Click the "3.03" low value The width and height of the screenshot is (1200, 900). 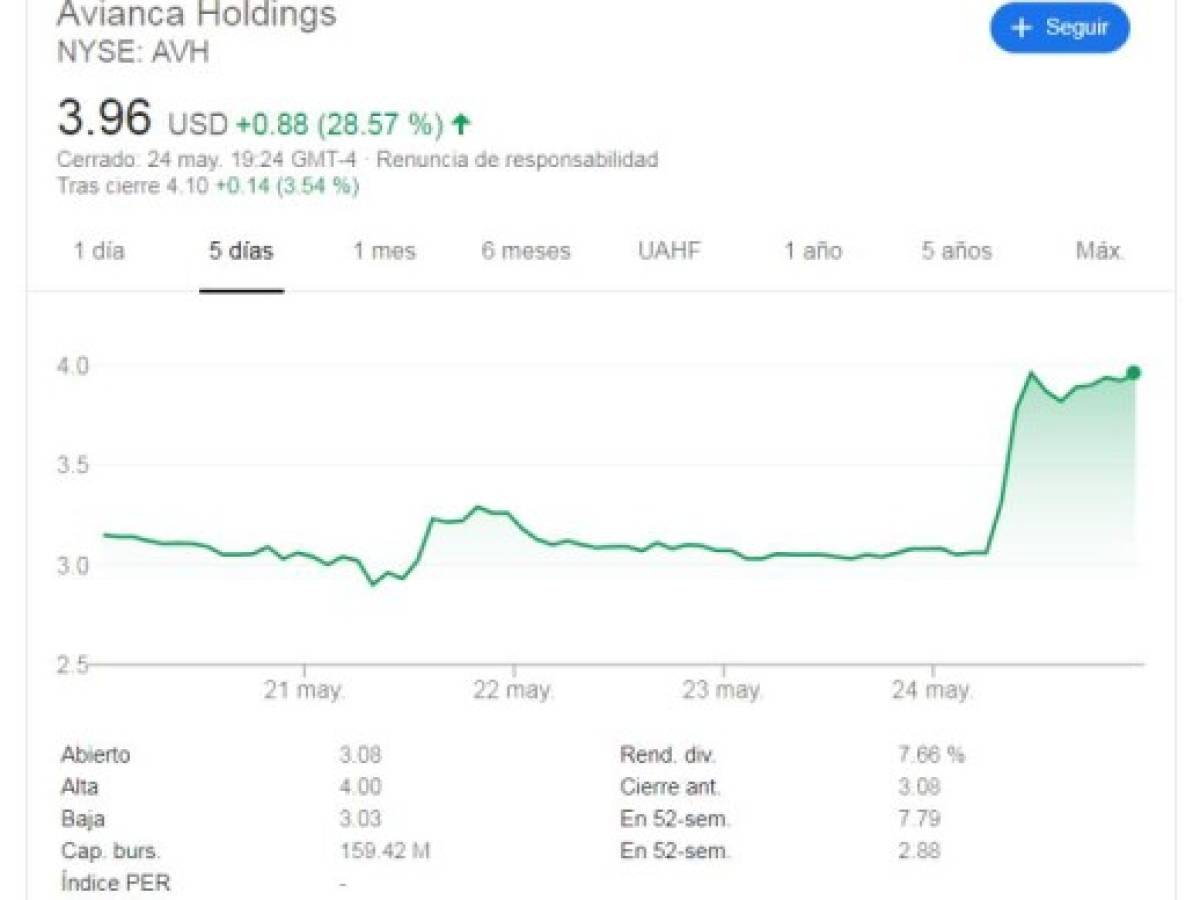360,819
